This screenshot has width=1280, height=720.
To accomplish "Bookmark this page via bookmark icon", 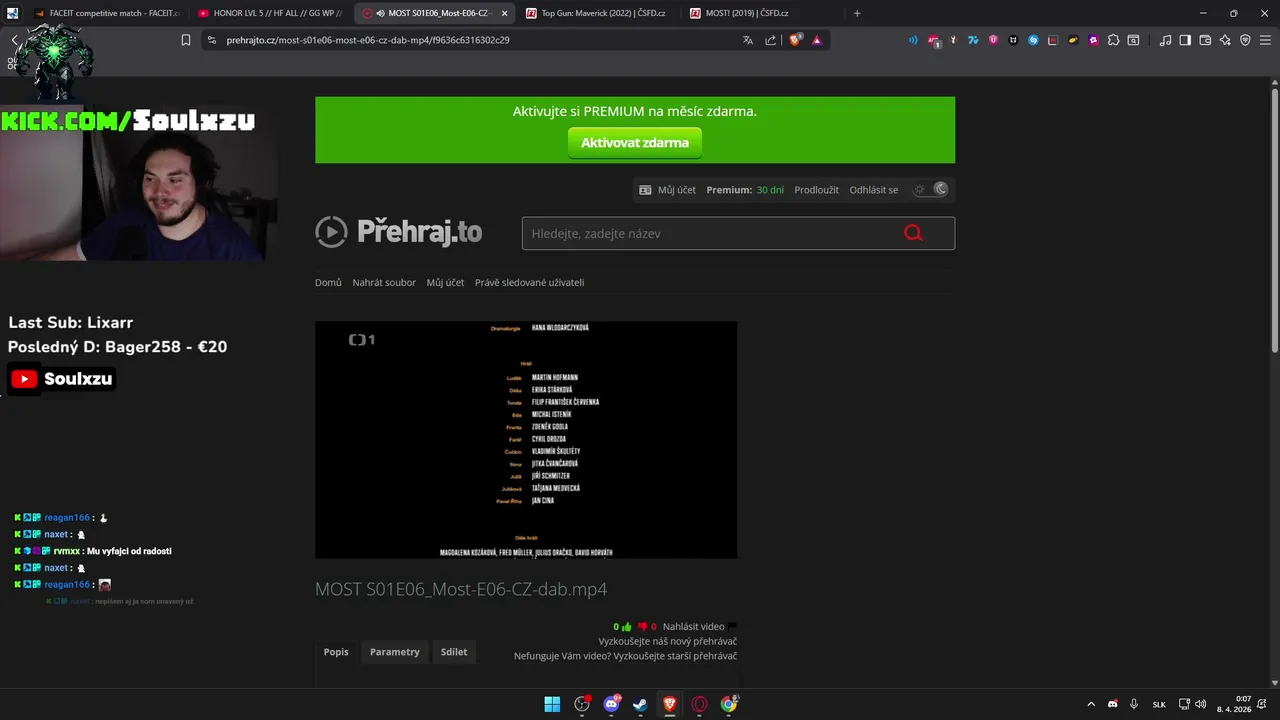I will point(186,40).
